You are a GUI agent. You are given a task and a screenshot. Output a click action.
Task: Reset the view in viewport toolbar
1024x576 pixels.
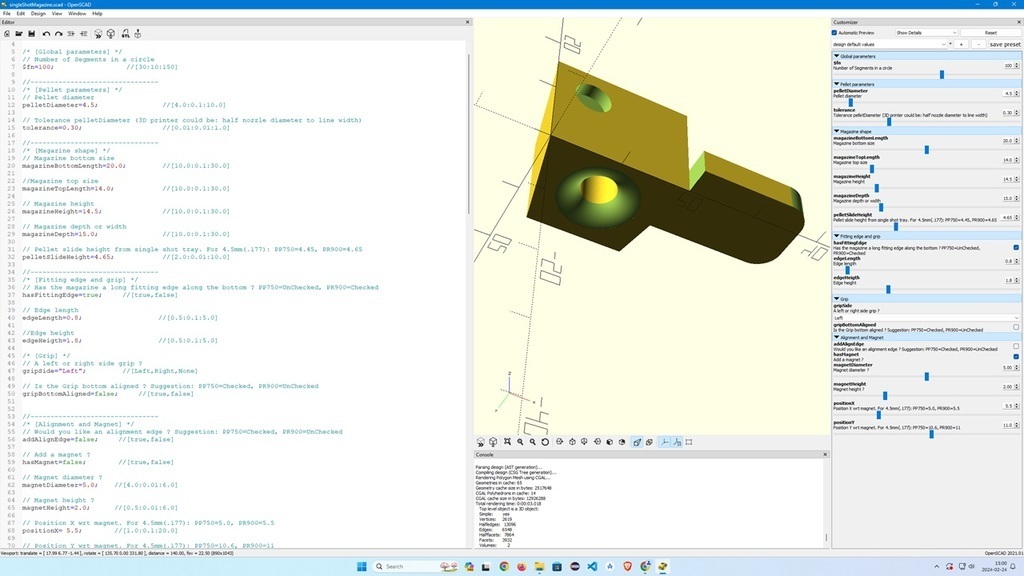[x=545, y=442]
